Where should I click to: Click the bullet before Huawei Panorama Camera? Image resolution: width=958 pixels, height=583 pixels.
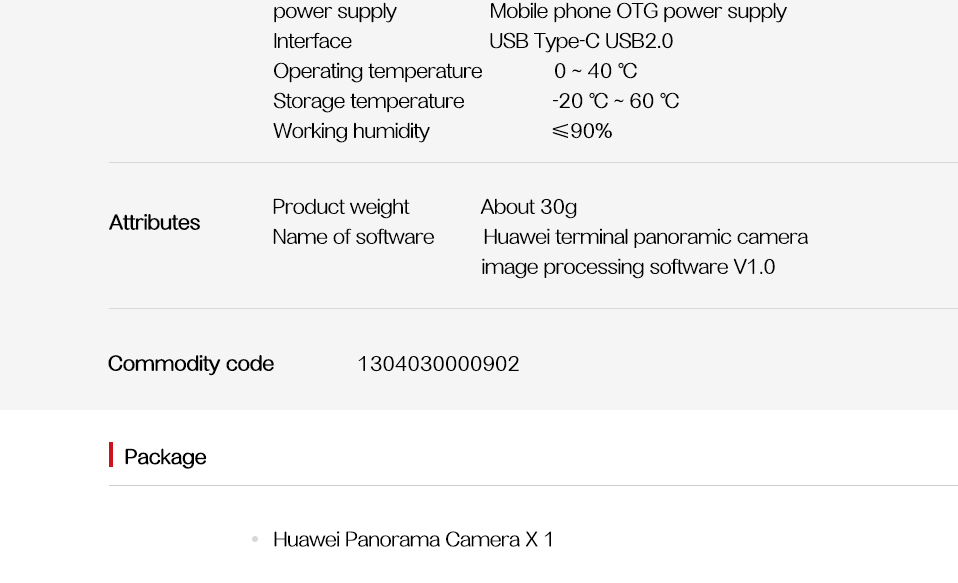click(255, 539)
